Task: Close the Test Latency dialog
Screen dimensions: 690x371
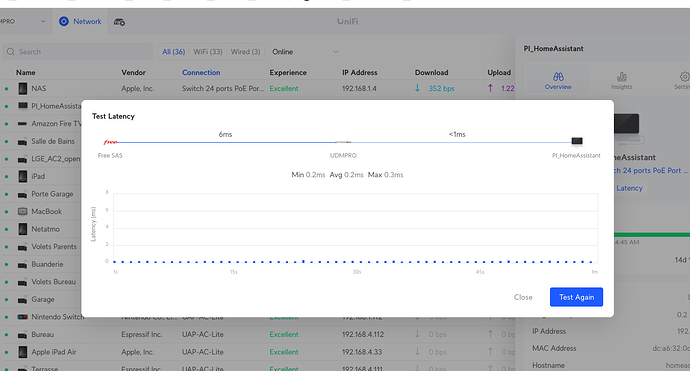Action: pos(523,297)
